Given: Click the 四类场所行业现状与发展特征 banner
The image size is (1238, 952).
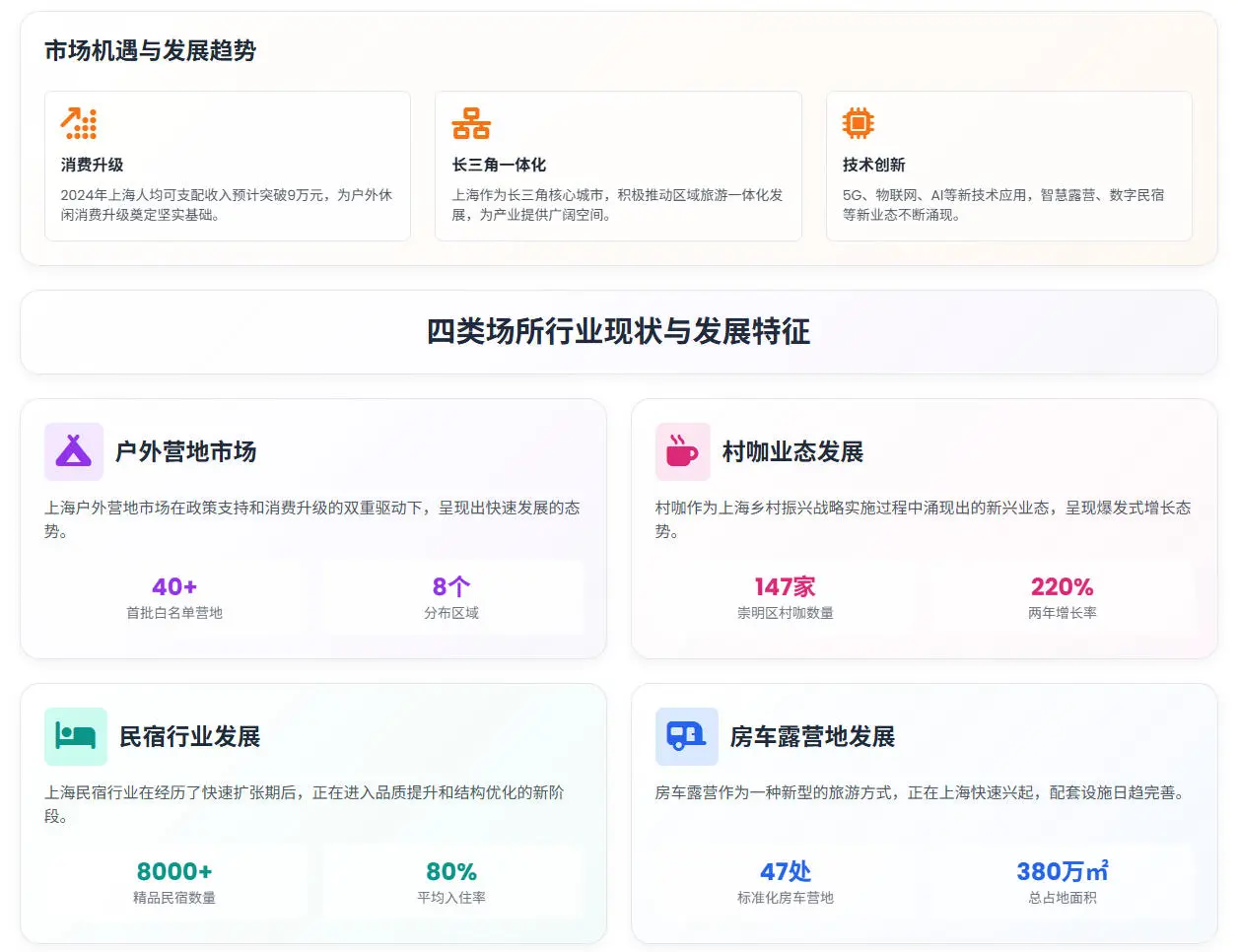Looking at the screenshot, I should (619, 332).
